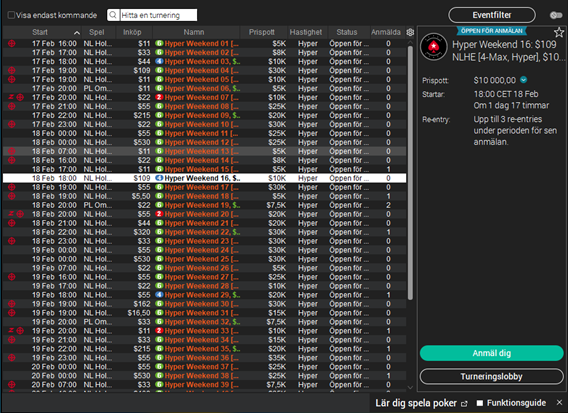Click the green 6-max badge on Hyper Weekend 12

tap(159, 142)
